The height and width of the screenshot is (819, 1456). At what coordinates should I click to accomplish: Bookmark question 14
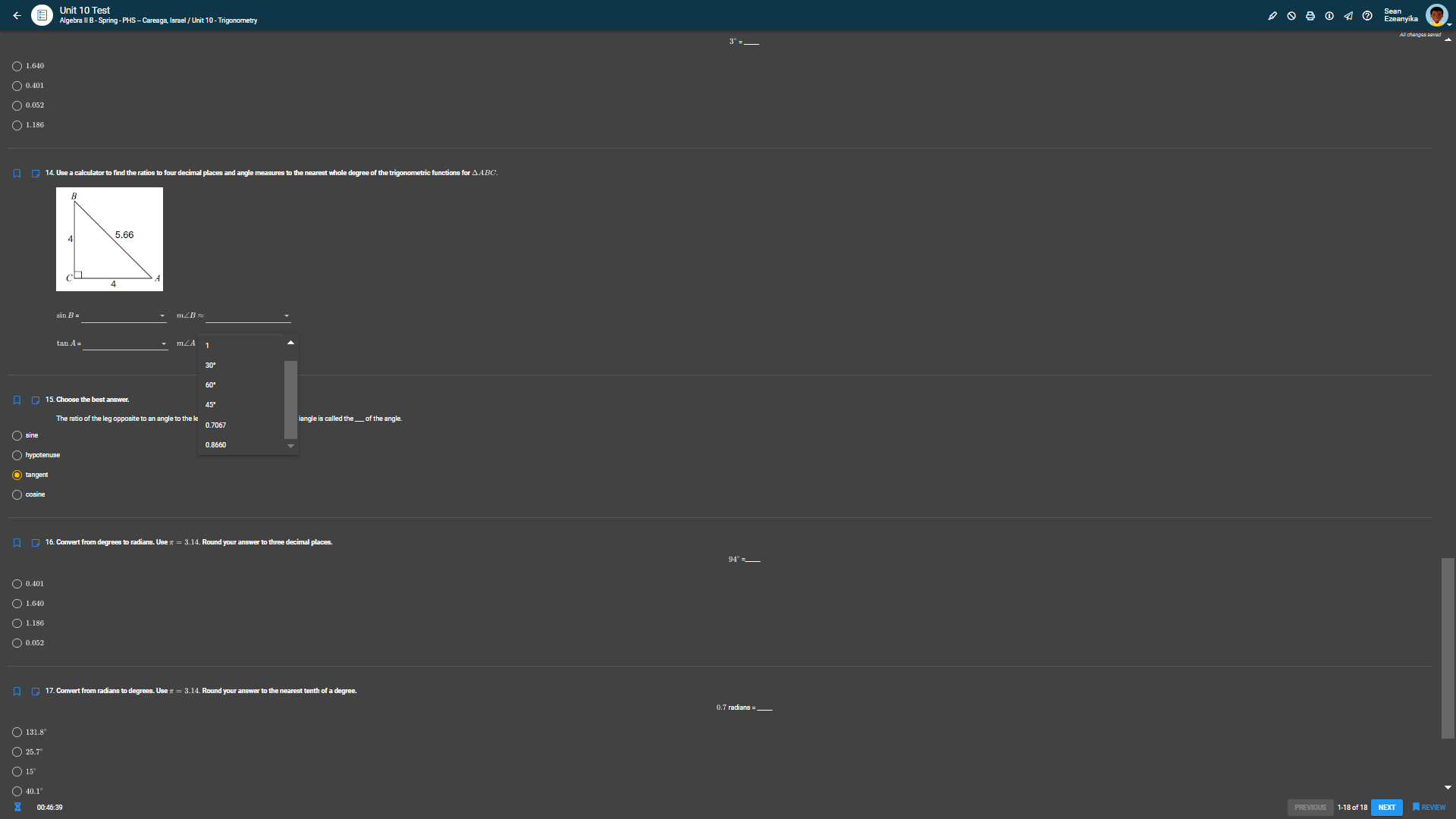(17, 174)
